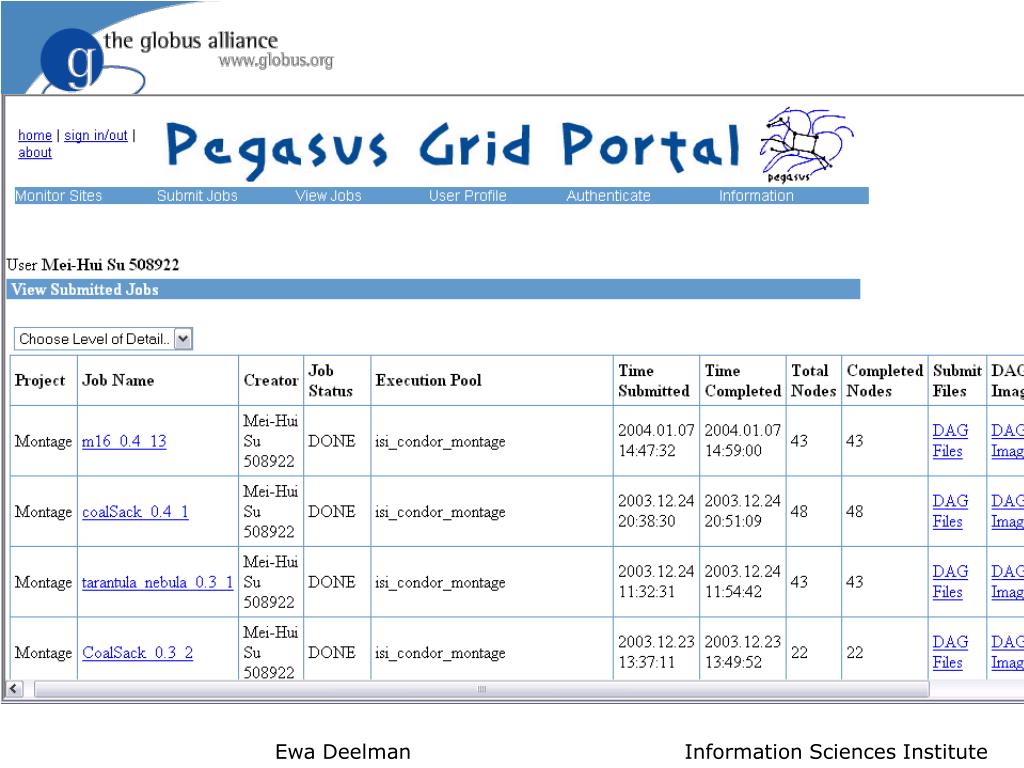Click the Job Status column header
This screenshot has height=768, width=1024.
[330, 381]
